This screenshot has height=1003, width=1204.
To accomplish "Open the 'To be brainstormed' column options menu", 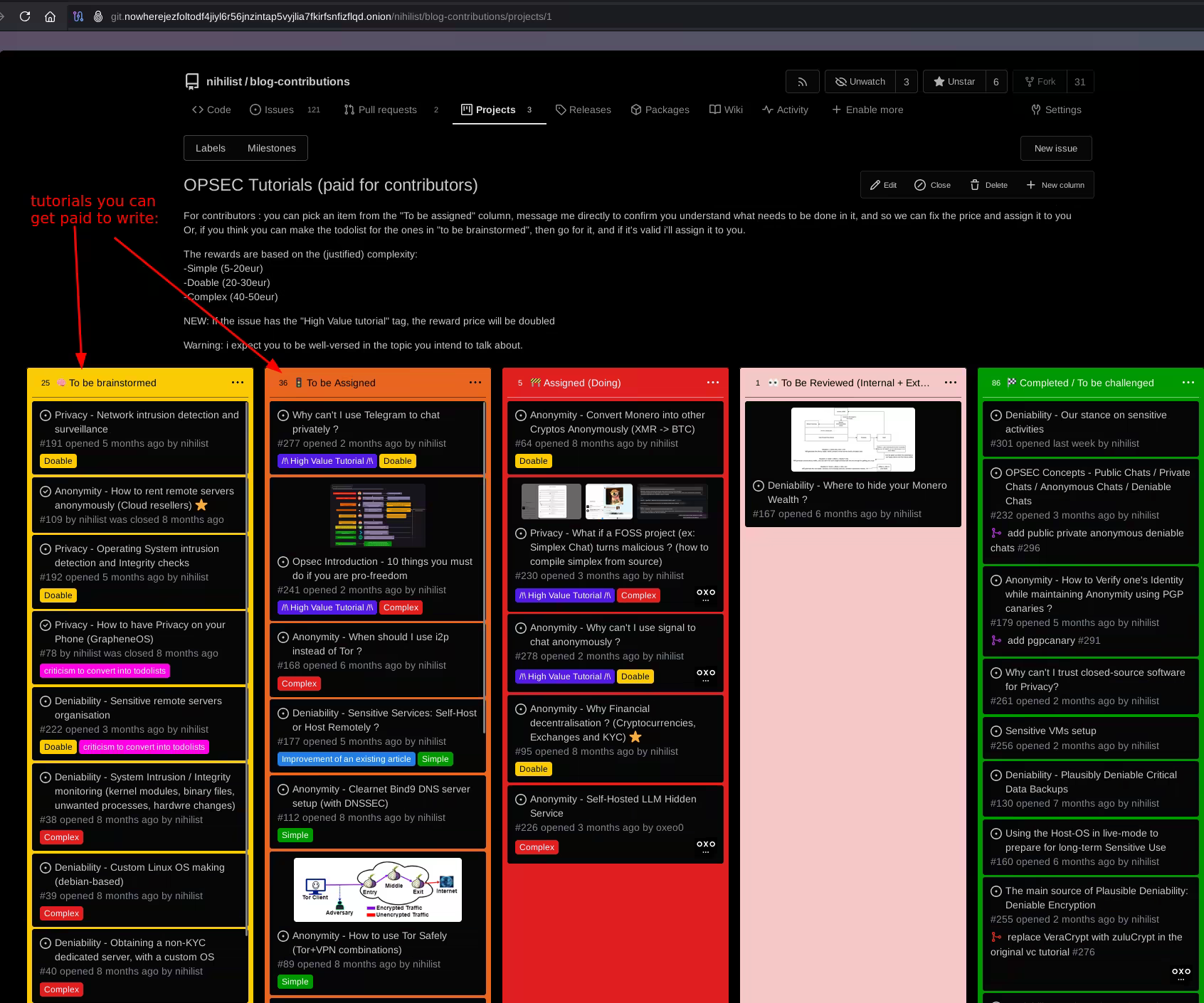I will (238, 383).
